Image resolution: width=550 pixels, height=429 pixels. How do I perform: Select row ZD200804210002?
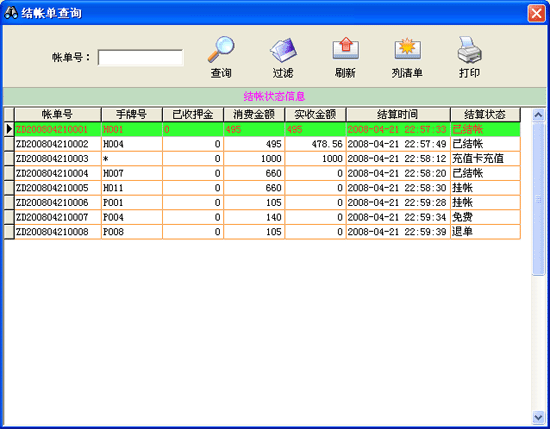pyautogui.click(x=267, y=144)
